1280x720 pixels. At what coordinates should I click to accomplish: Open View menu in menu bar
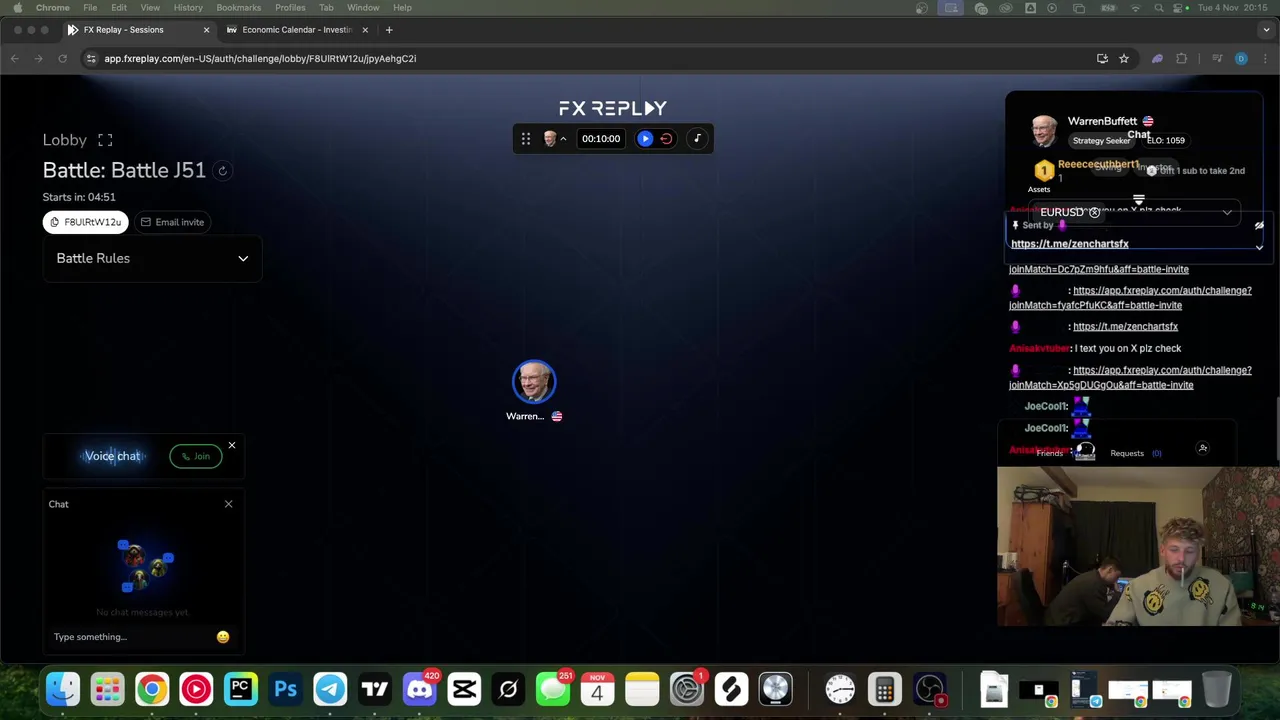pyautogui.click(x=150, y=8)
